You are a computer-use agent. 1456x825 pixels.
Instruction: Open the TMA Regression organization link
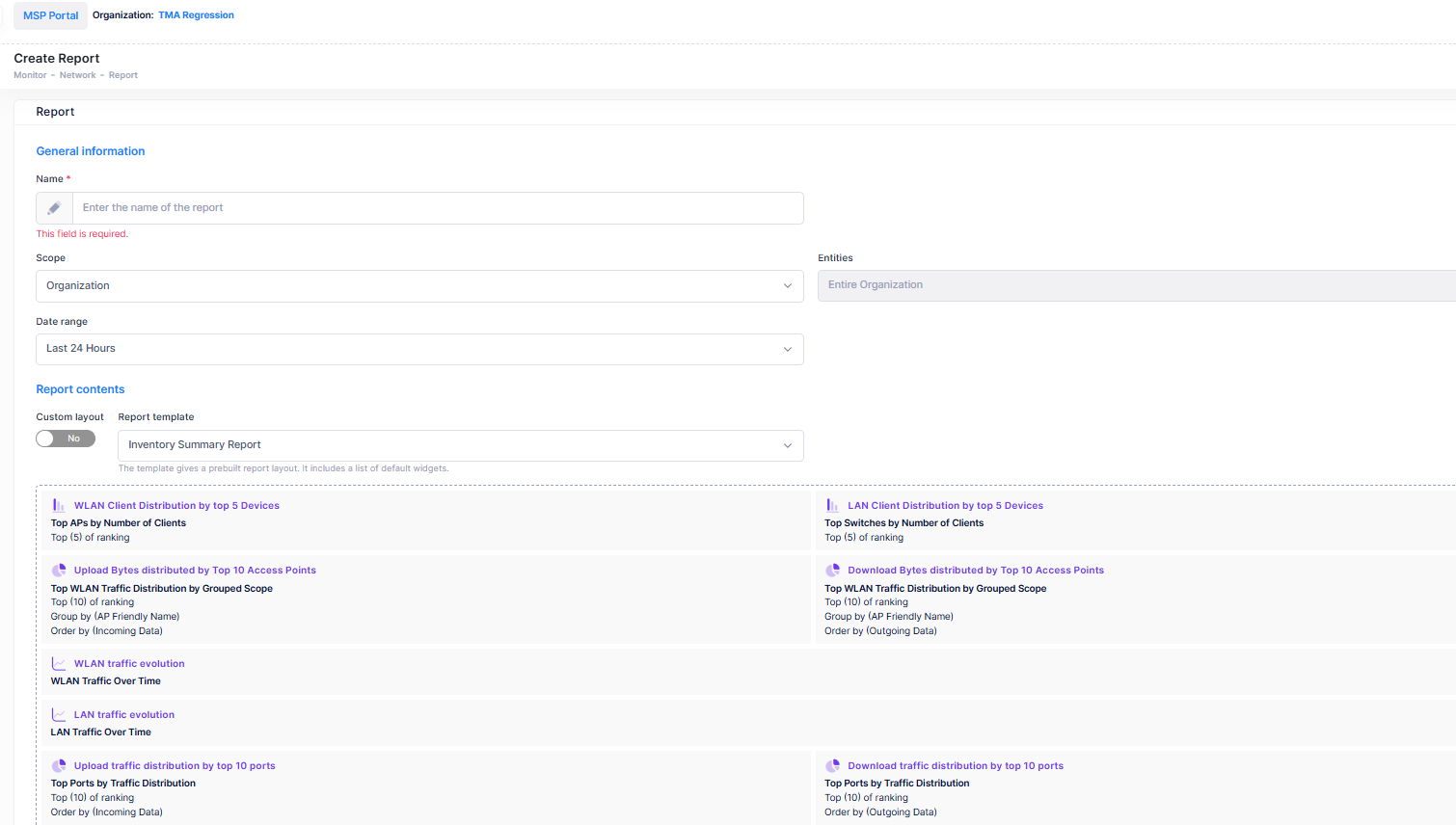tap(196, 14)
